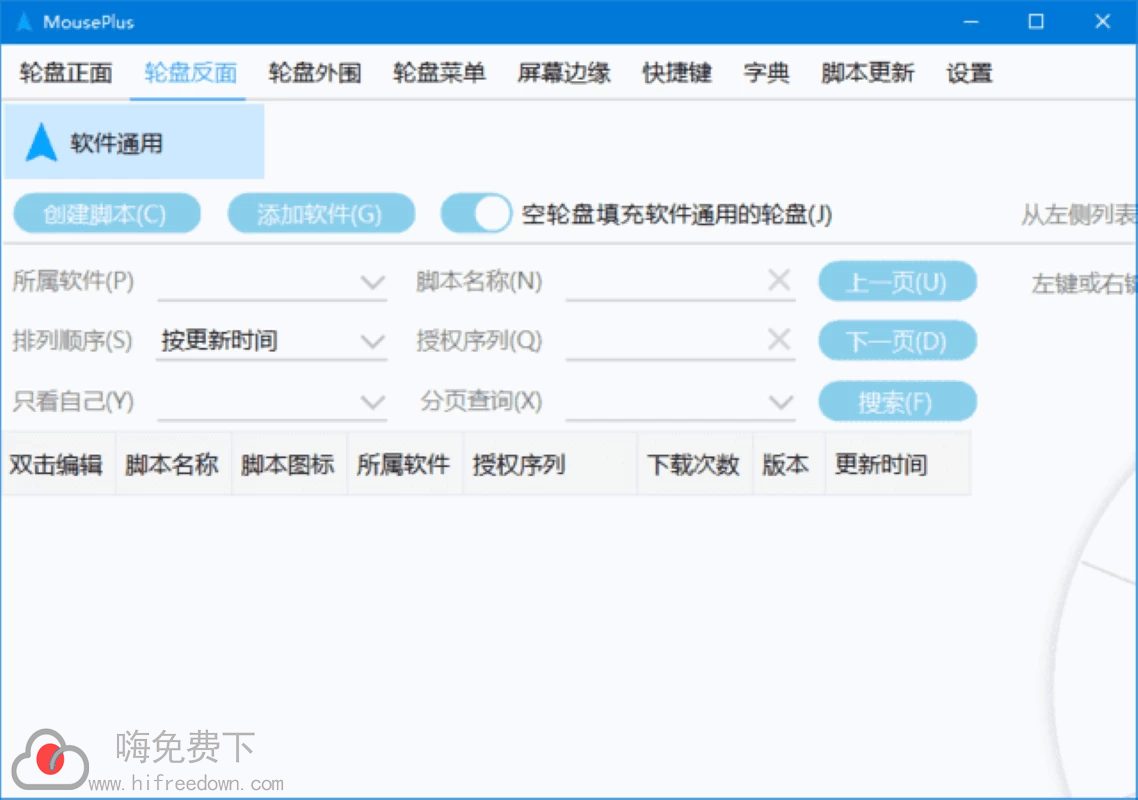Close the MousePlus window

click(1102, 22)
